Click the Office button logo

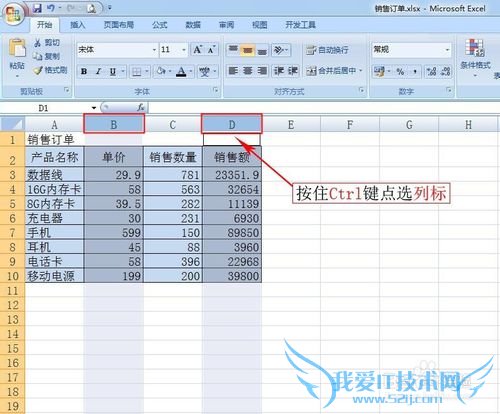pos(13,14)
